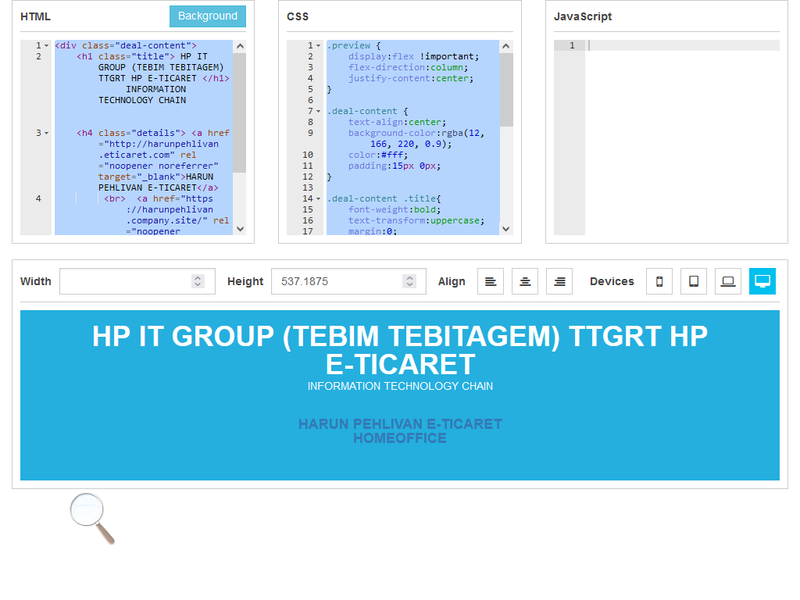Open the HARUN PEHLIVAN E-TICARET link

(x=400, y=424)
